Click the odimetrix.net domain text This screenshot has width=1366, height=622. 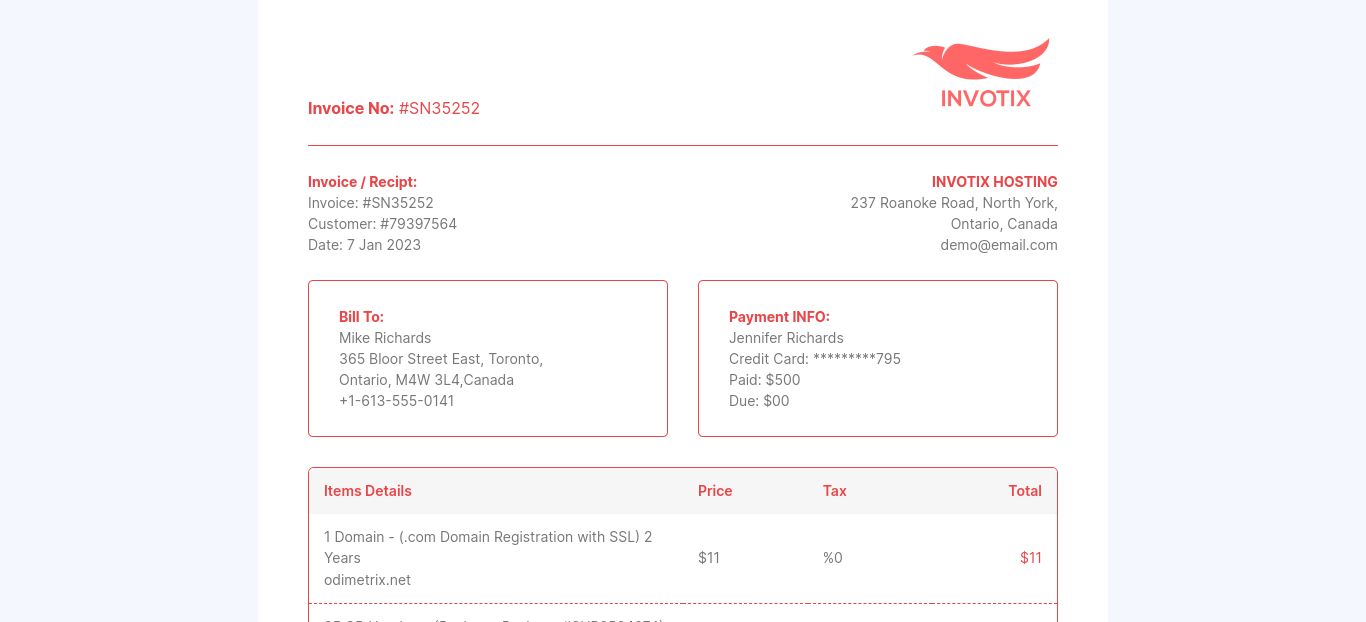click(x=367, y=580)
